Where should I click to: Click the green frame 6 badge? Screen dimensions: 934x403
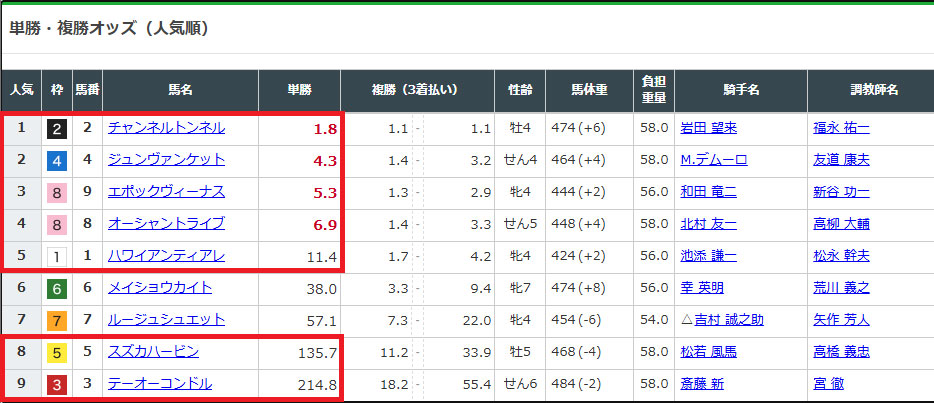(x=57, y=288)
